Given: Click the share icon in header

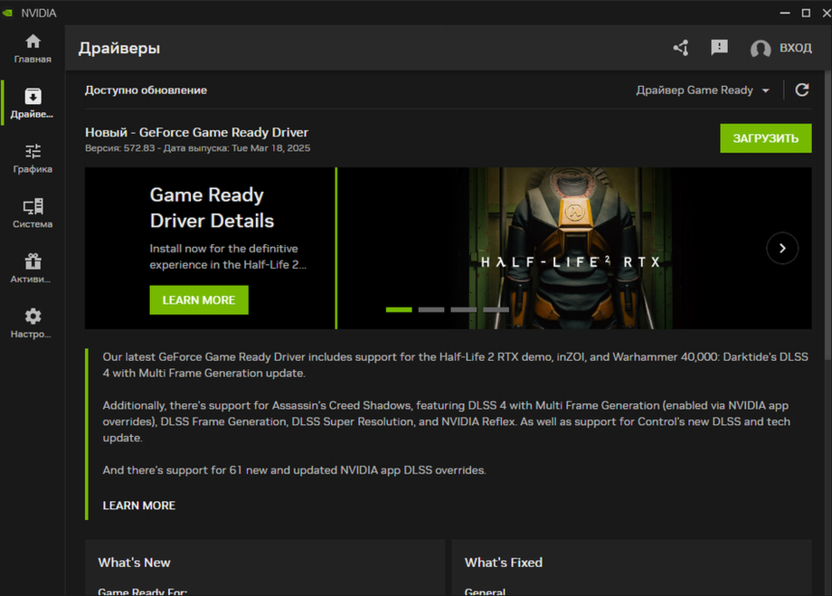Looking at the screenshot, I should click(x=681, y=48).
